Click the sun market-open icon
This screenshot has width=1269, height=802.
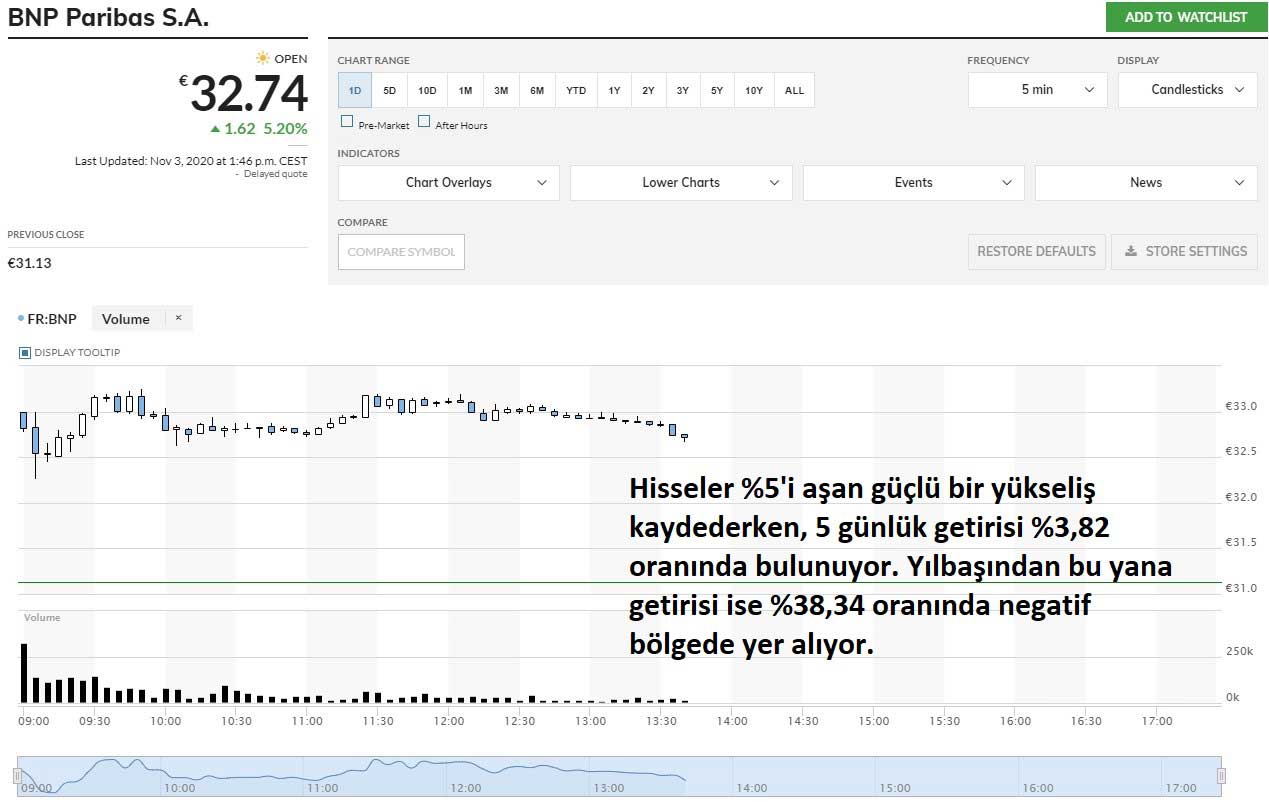tap(262, 58)
